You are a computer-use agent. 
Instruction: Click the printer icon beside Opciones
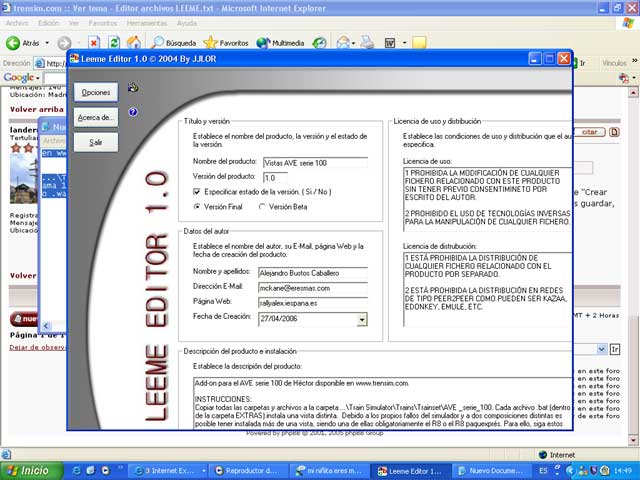[x=133, y=87]
